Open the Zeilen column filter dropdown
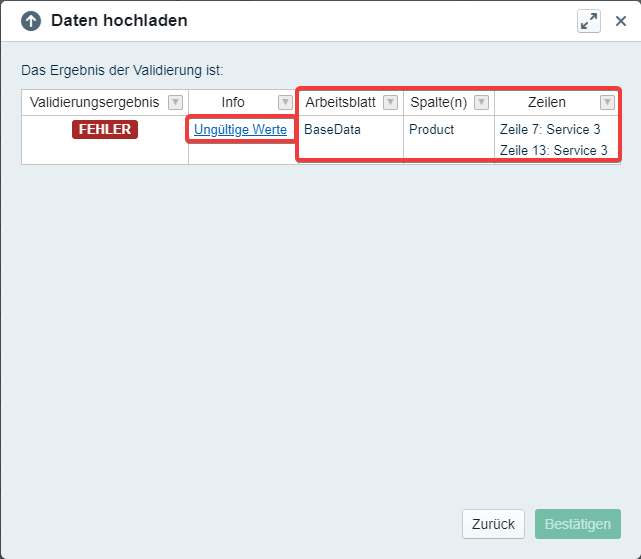The width and height of the screenshot is (641, 559). (607, 102)
